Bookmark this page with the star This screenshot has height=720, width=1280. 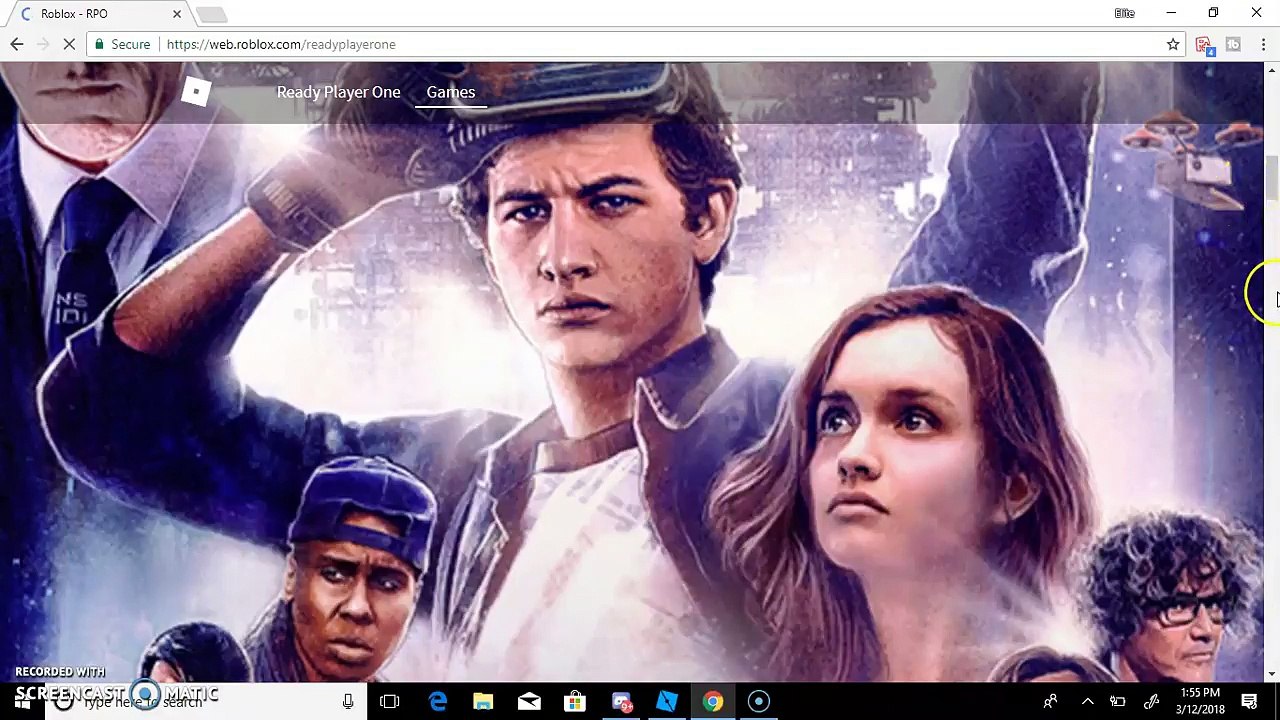pyautogui.click(x=1173, y=44)
